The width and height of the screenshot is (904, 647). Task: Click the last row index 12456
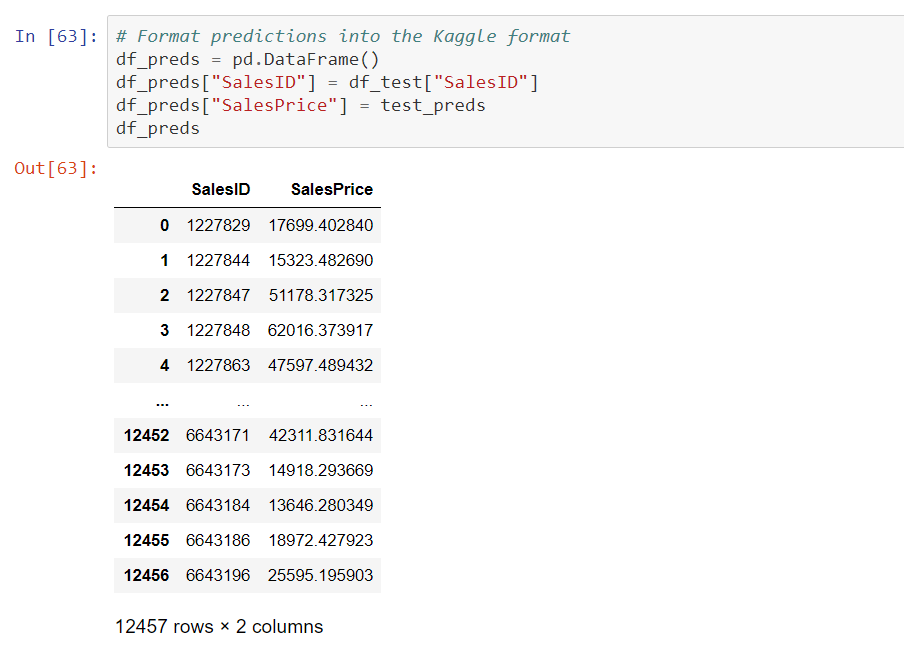click(146, 575)
